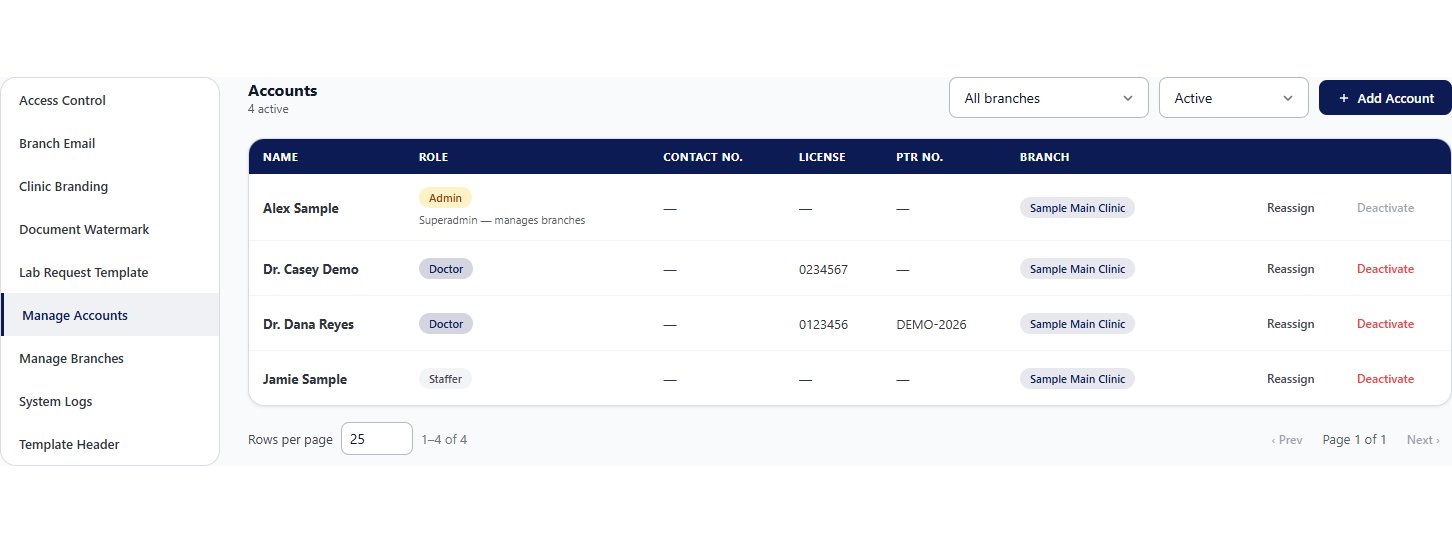Click license number 0123456
The width and height of the screenshot is (1452, 543).
(823, 325)
